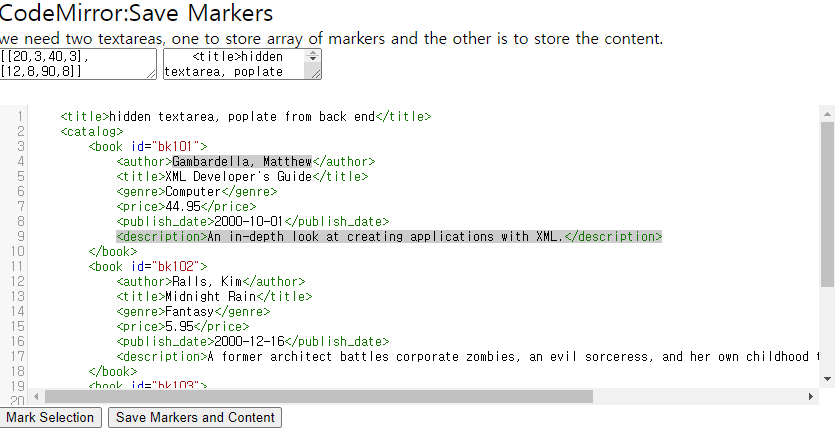835x432 pixels.
Task: Click resize grip of markers textarea
Action: (x=152, y=75)
